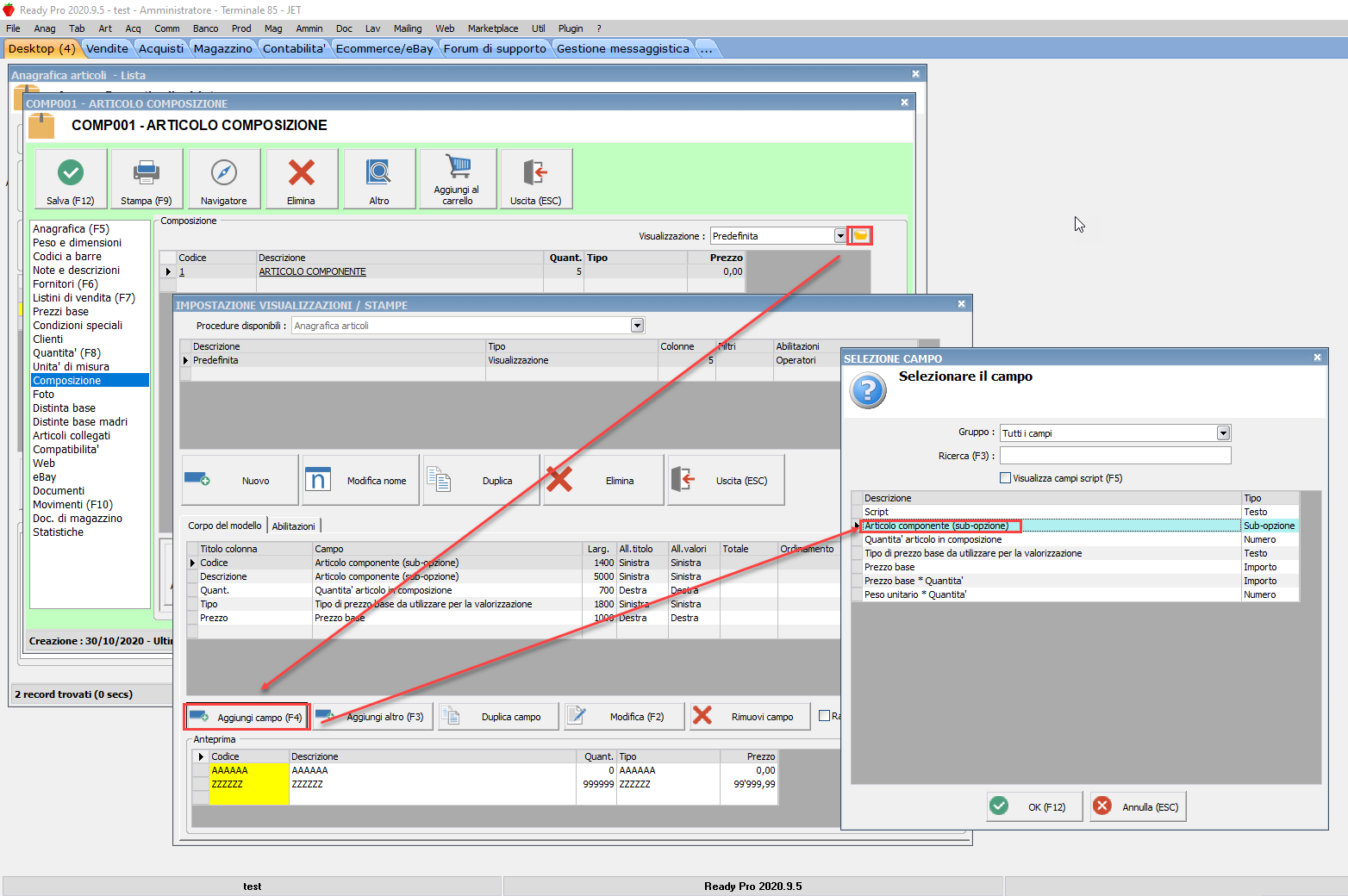Click the red Elimina X in article toolbar
The image size is (1348, 896).
(302, 173)
